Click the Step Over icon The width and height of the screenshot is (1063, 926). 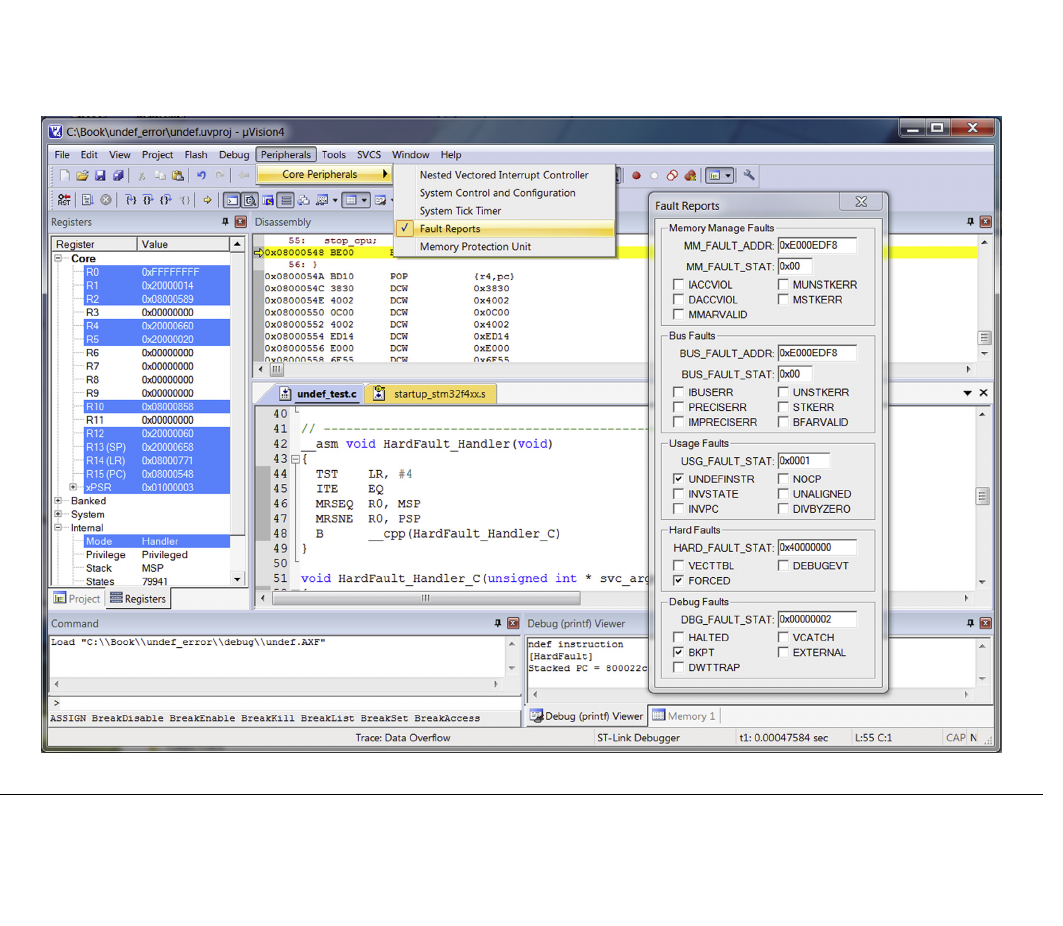click(x=148, y=200)
